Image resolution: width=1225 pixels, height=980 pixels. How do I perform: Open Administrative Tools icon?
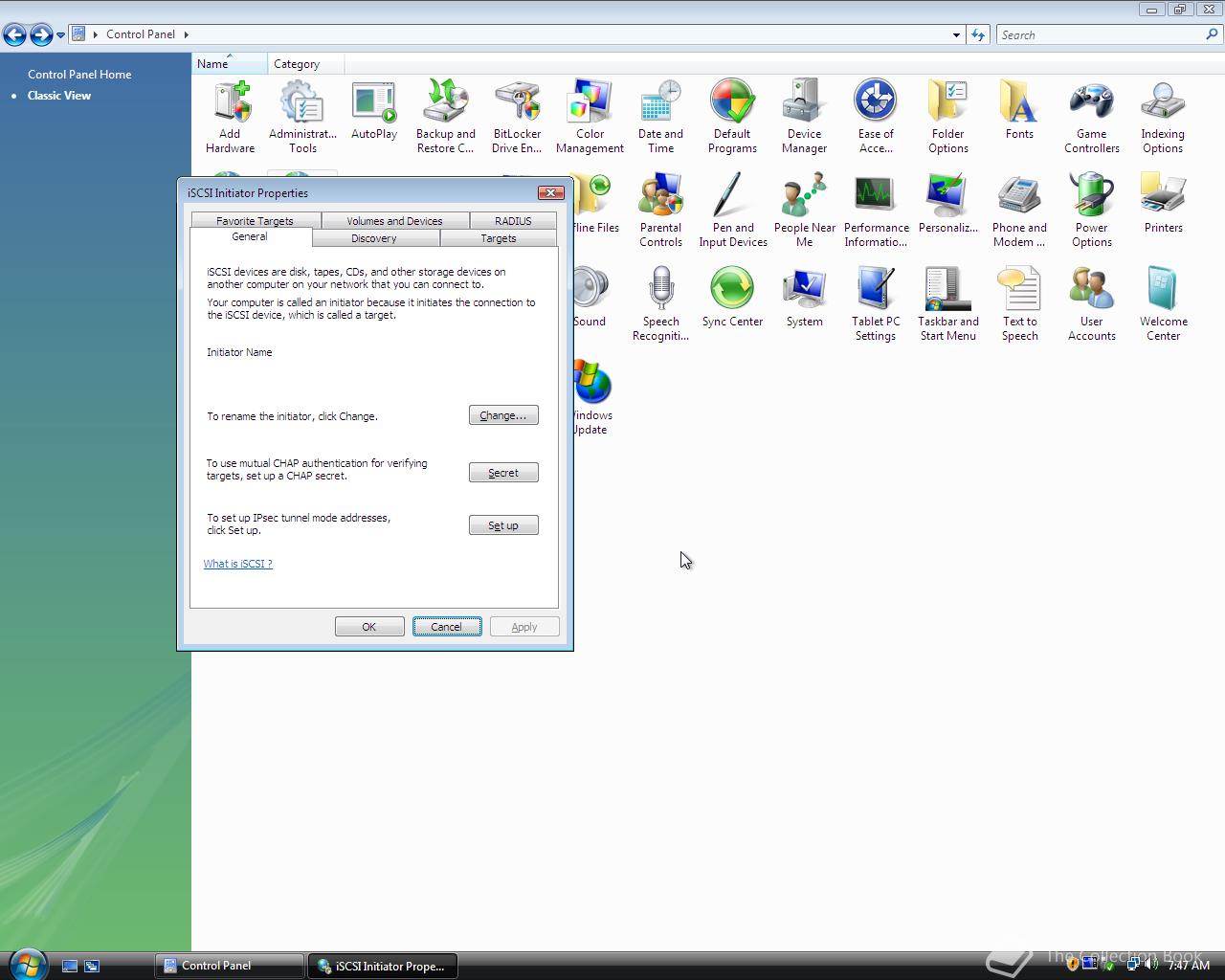point(302,117)
